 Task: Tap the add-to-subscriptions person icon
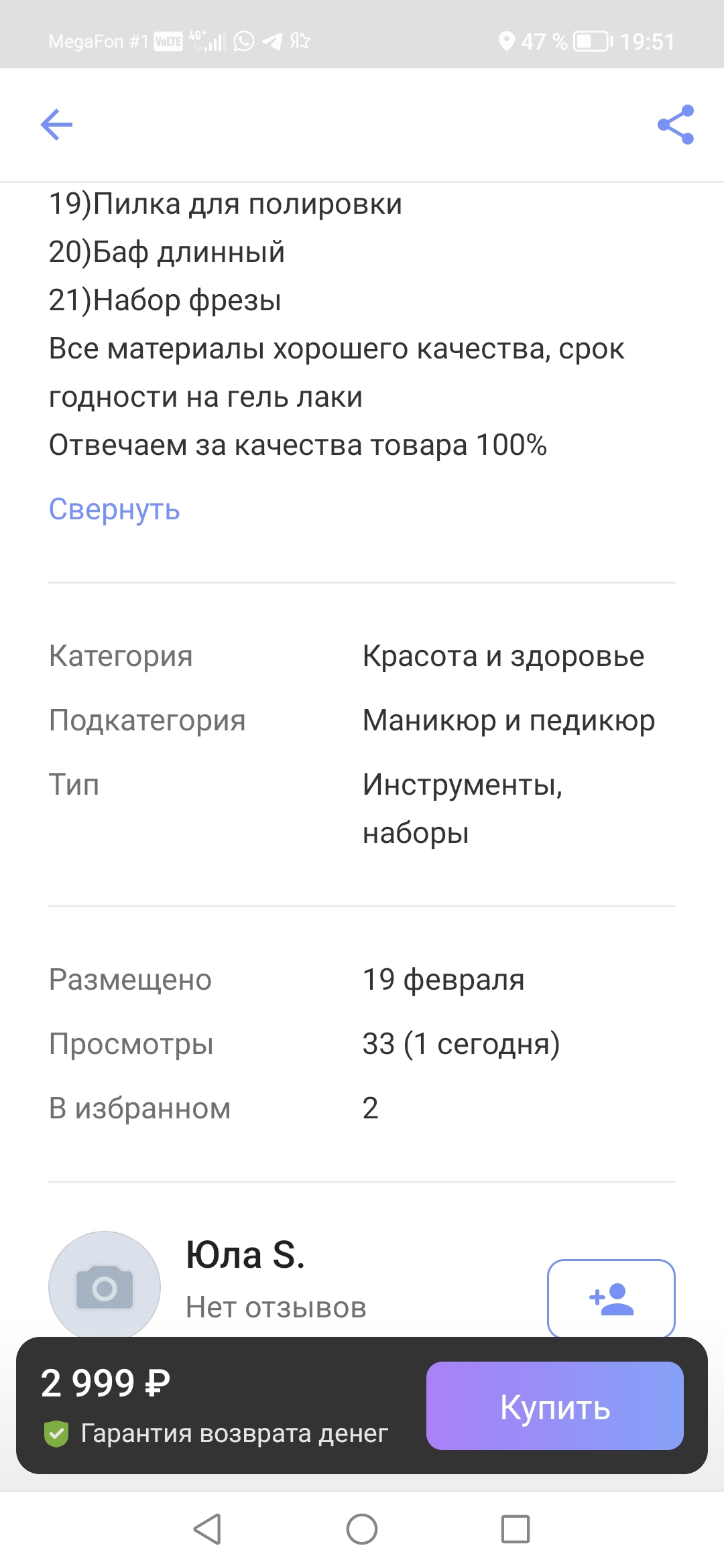click(611, 1299)
